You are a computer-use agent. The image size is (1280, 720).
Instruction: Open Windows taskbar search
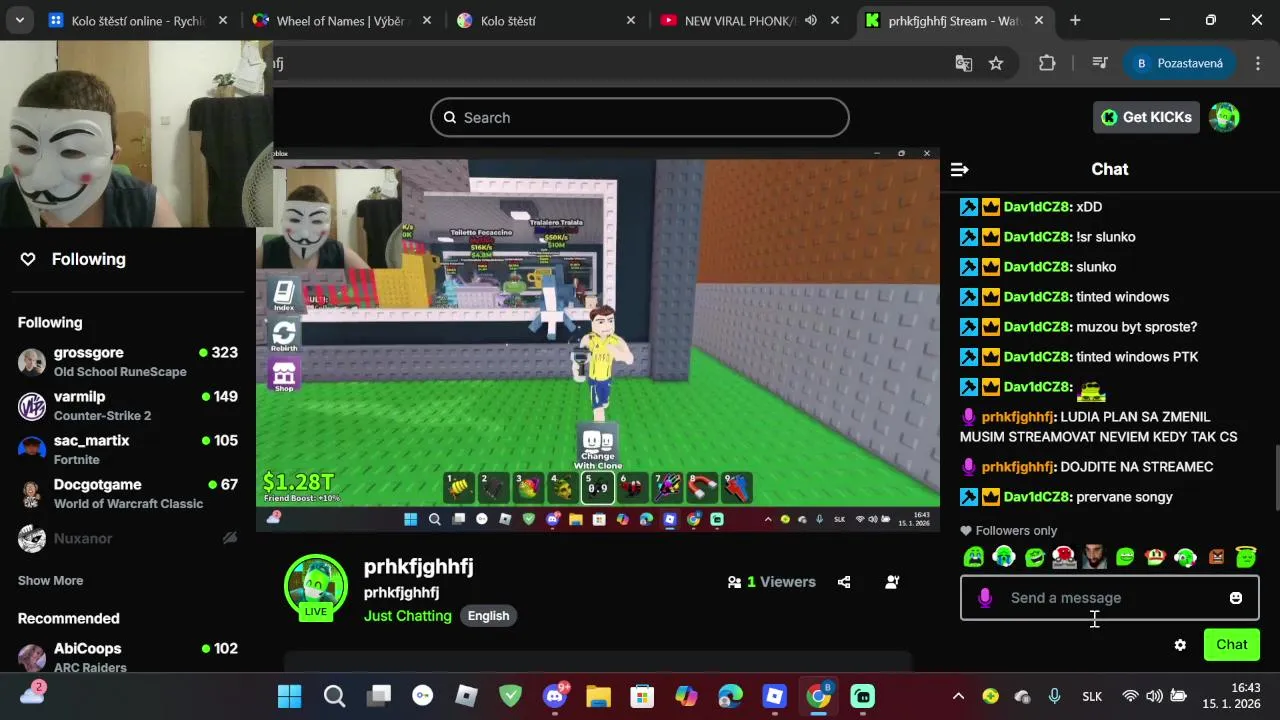pos(334,696)
